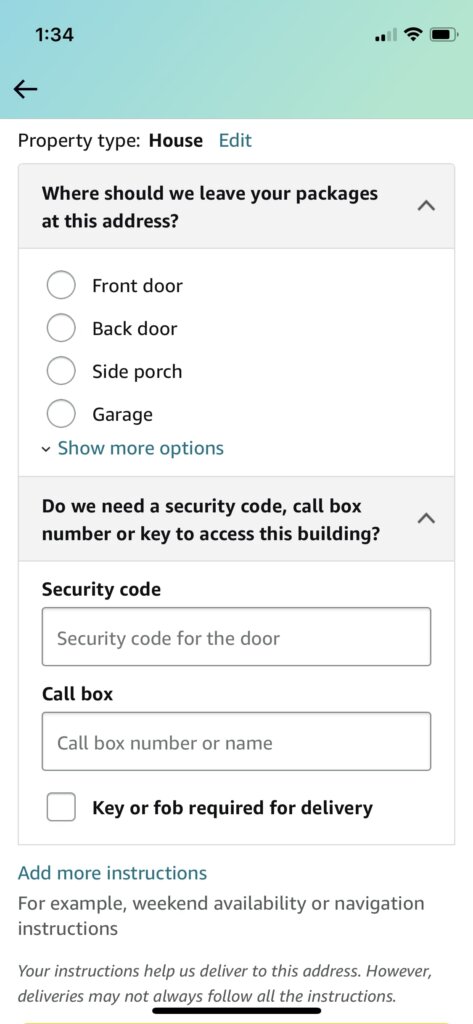Tap the Wi-Fi status icon

click(413, 35)
